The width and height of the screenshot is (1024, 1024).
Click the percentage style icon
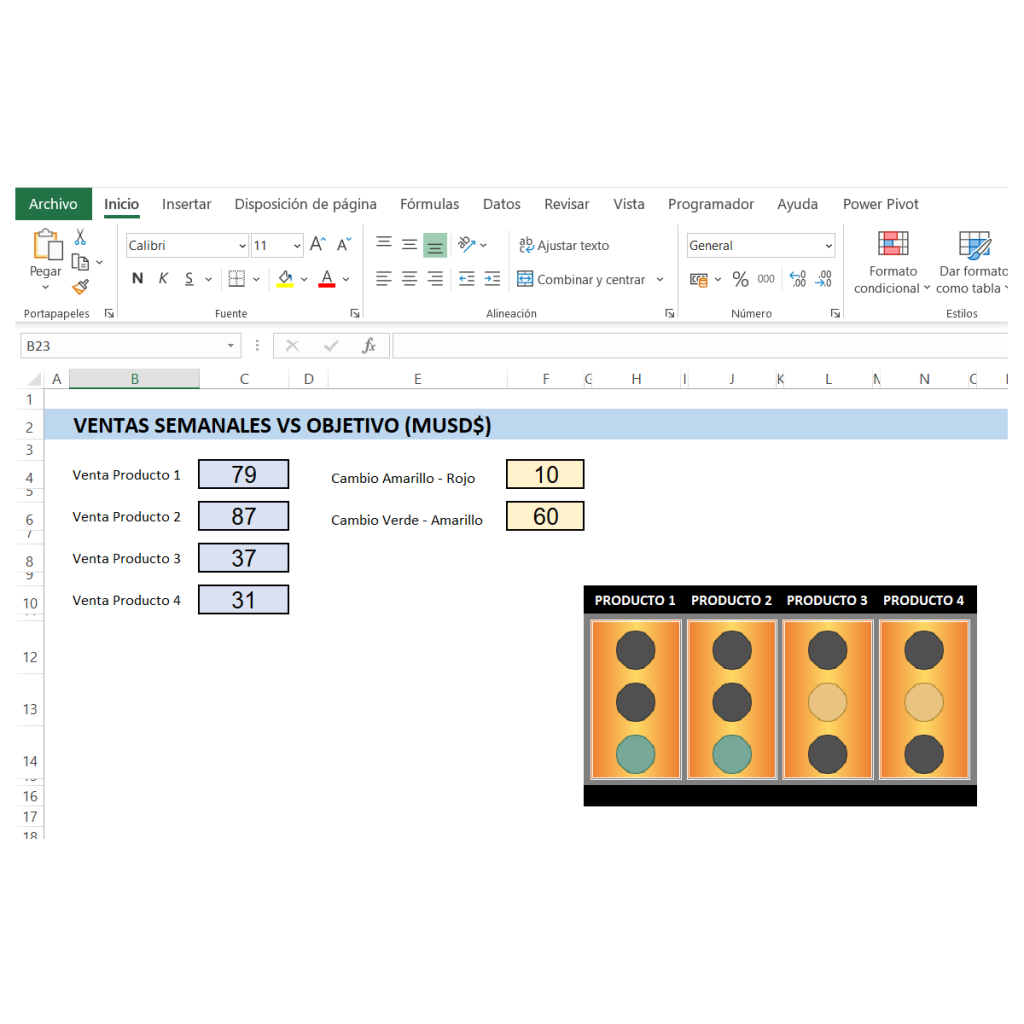coord(740,279)
